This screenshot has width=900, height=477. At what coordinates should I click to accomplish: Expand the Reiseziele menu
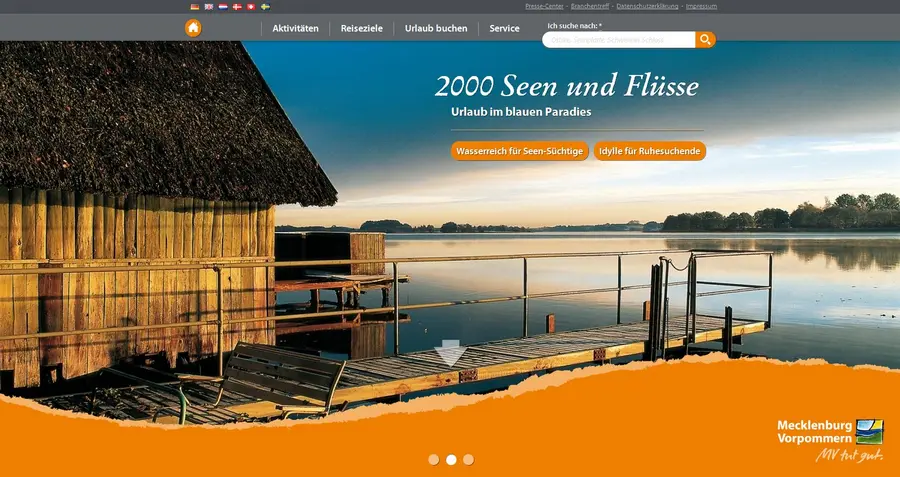pyautogui.click(x=361, y=29)
